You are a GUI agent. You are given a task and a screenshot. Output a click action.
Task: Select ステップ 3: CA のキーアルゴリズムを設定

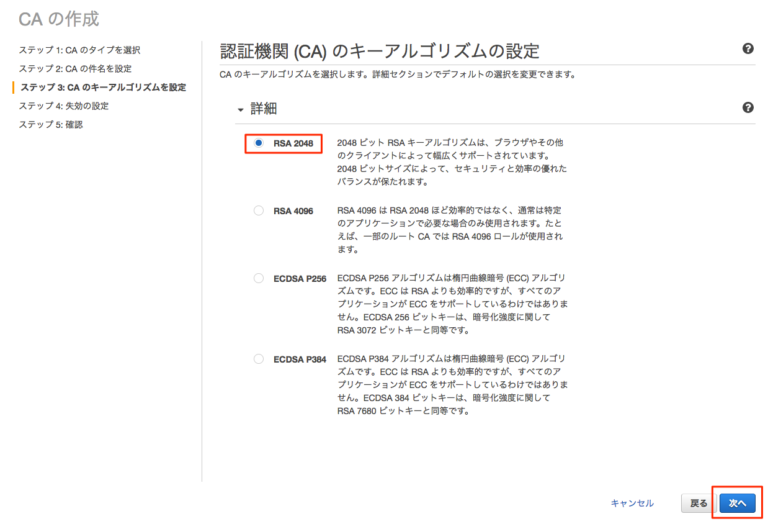tap(102, 87)
